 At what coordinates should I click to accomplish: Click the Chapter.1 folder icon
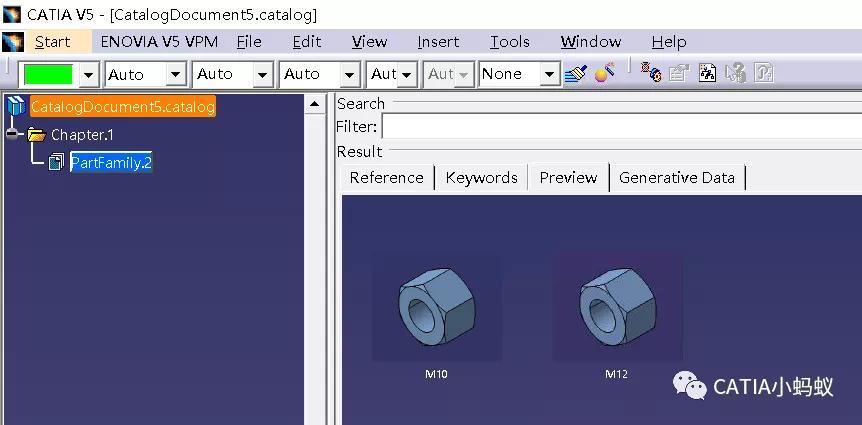click(37, 135)
